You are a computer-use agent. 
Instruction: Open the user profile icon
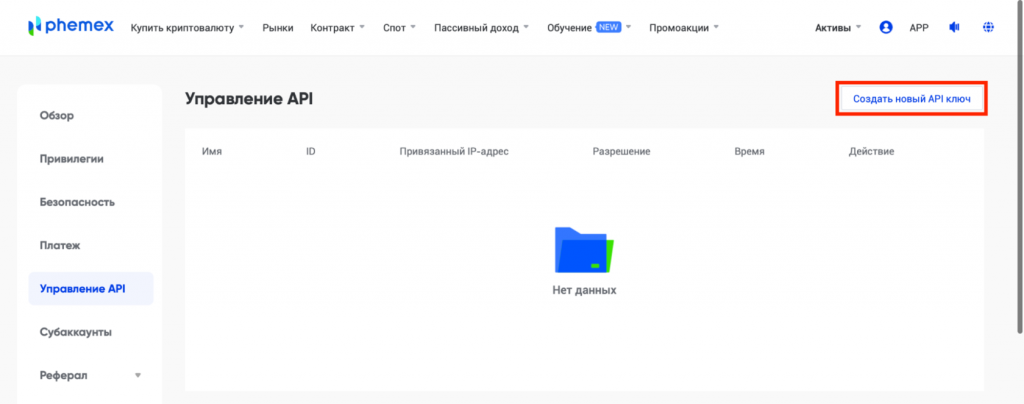pyautogui.click(x=885, y=27)
